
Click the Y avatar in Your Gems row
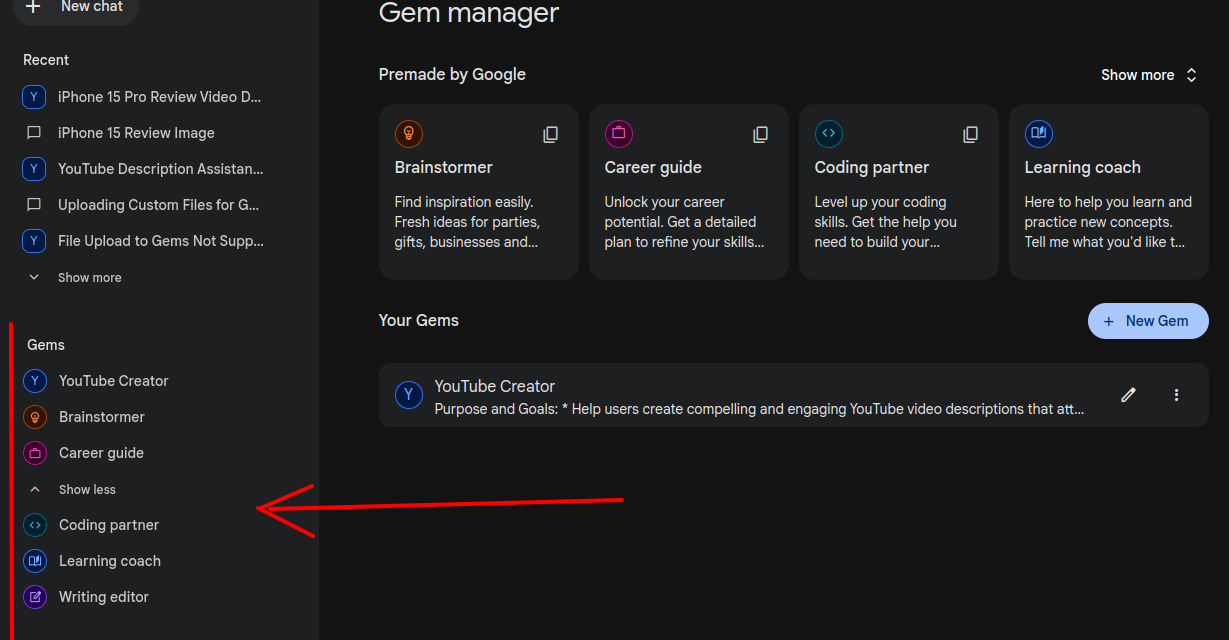pos(409,395)
